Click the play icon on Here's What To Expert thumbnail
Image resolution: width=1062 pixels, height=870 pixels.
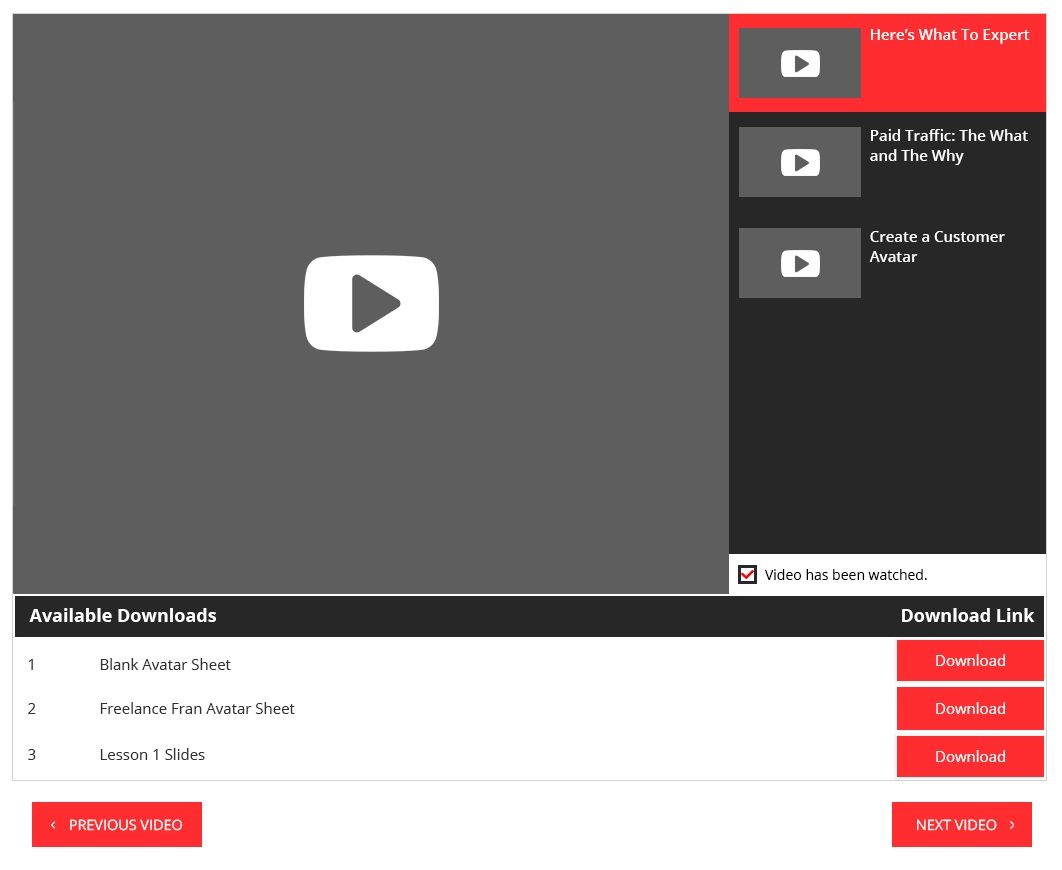[x=799, y=63]
